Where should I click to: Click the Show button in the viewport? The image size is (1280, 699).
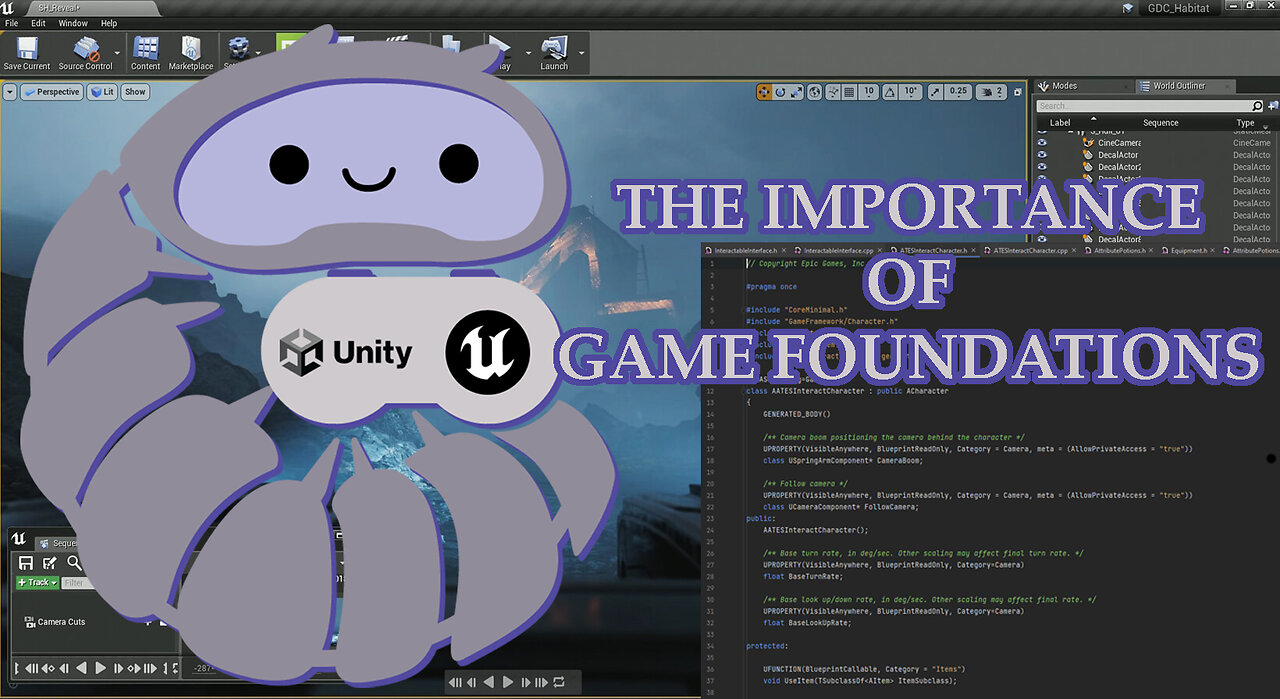point(134,91)
